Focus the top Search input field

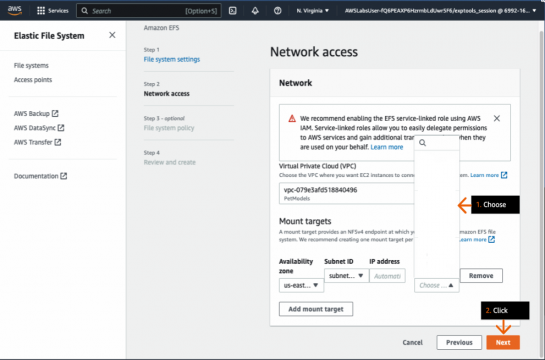click(149, 11)
